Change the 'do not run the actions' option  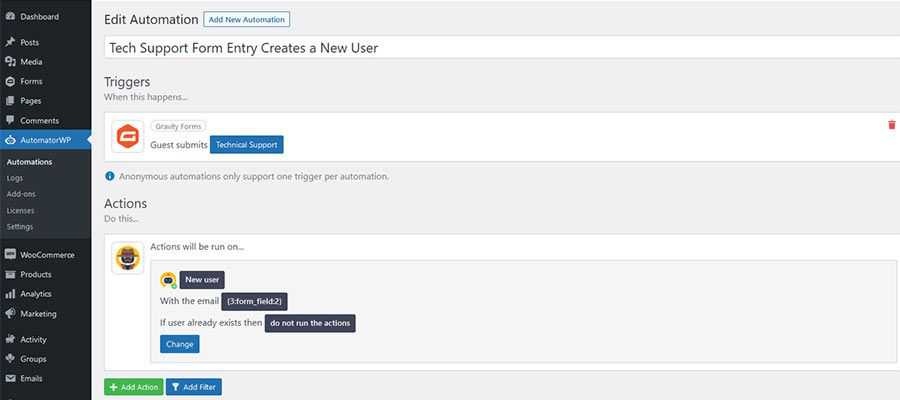click(x=310, y=323)
